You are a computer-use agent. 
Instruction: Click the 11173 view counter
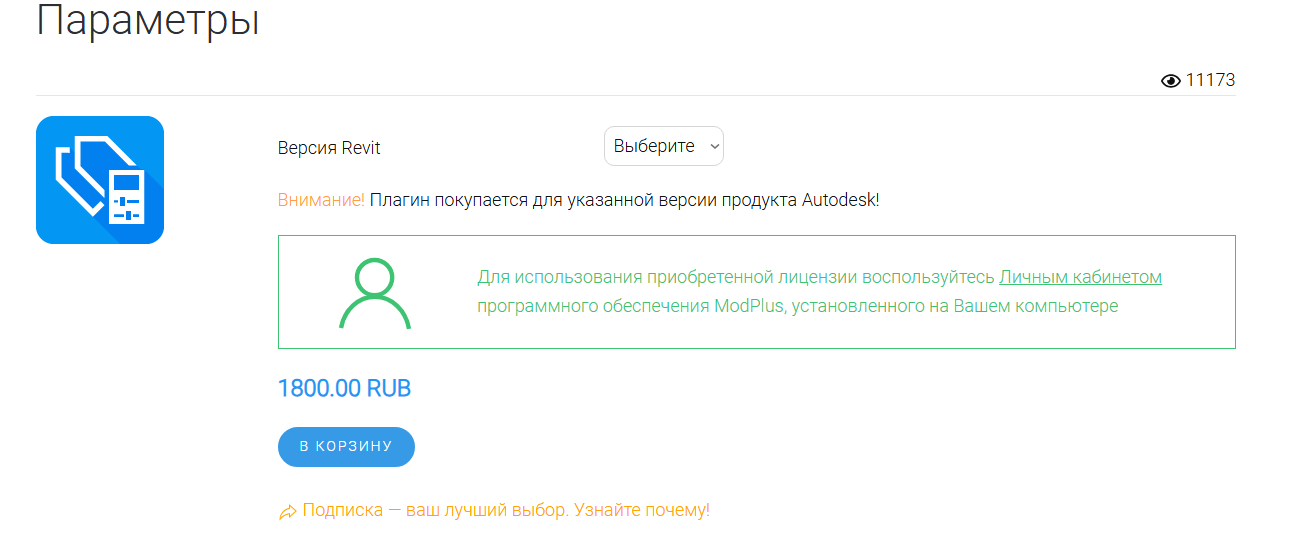point(1210,81)
